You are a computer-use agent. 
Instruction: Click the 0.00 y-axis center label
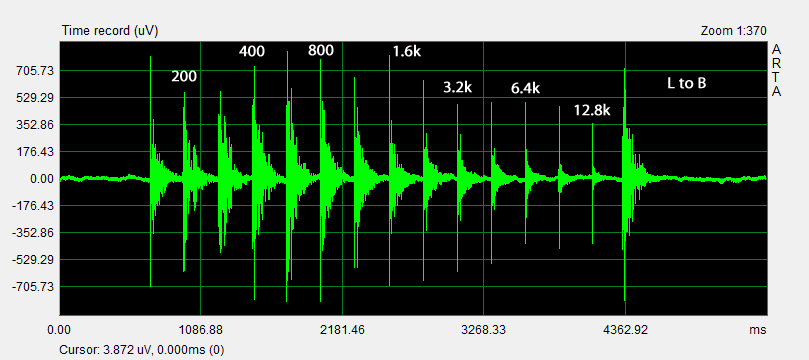click(x=41, y=179)
